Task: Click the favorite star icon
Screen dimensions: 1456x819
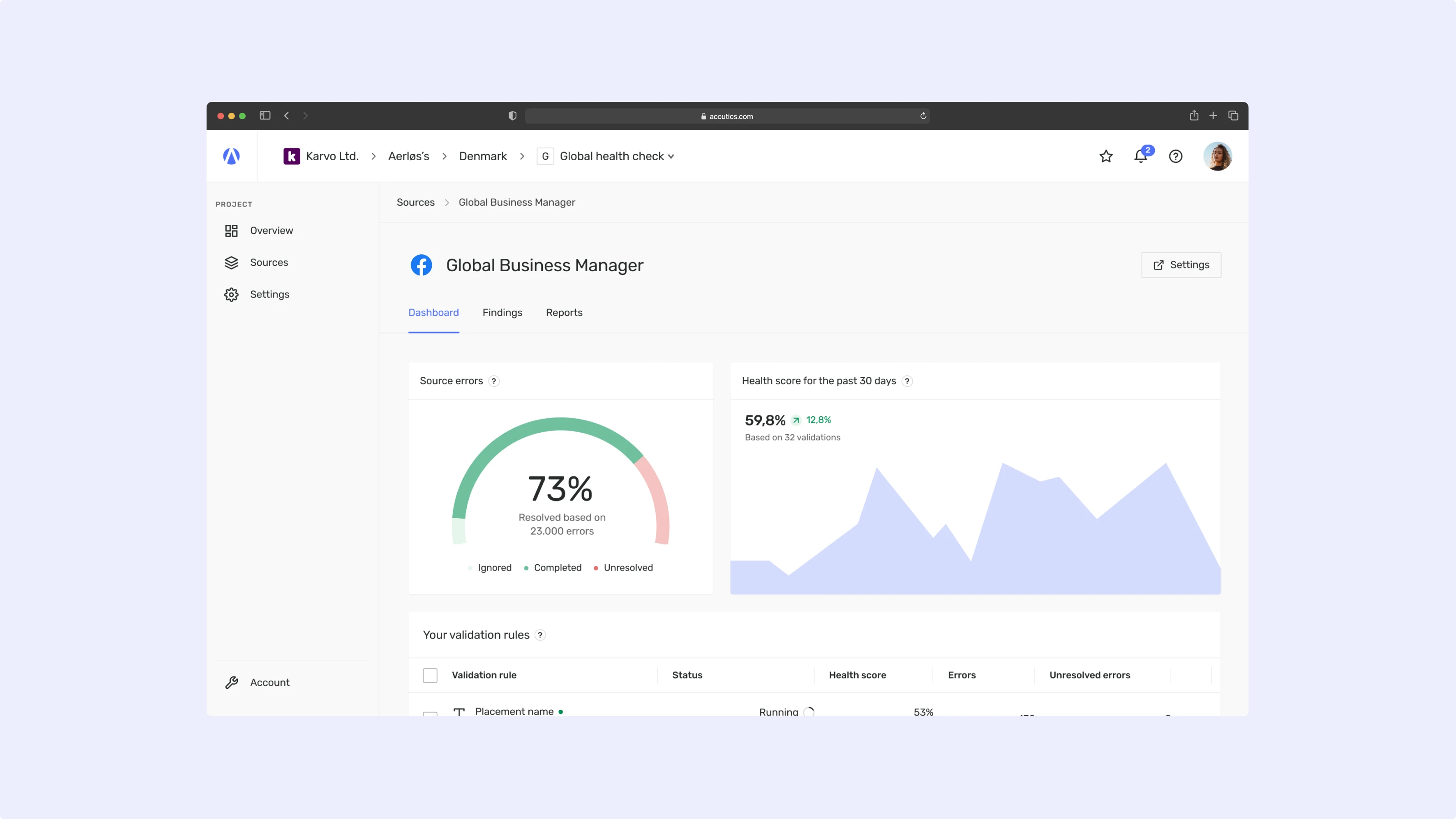Action: click(x=1106, y=156)
